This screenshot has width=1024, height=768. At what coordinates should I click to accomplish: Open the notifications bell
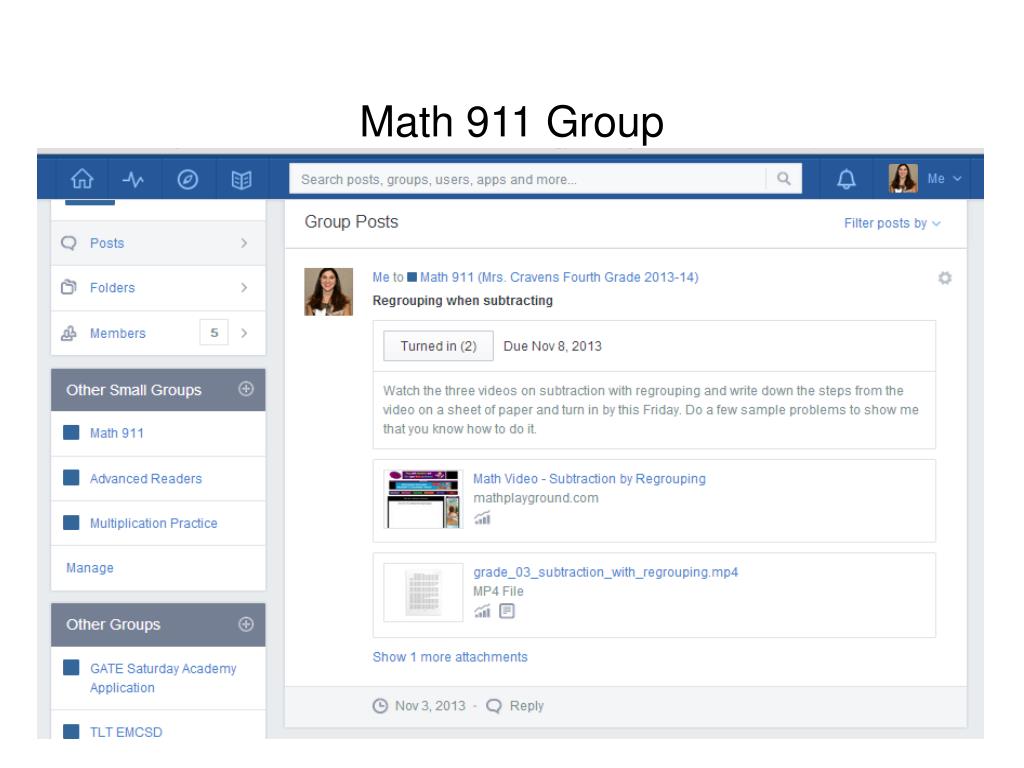[x=846, y=178]
